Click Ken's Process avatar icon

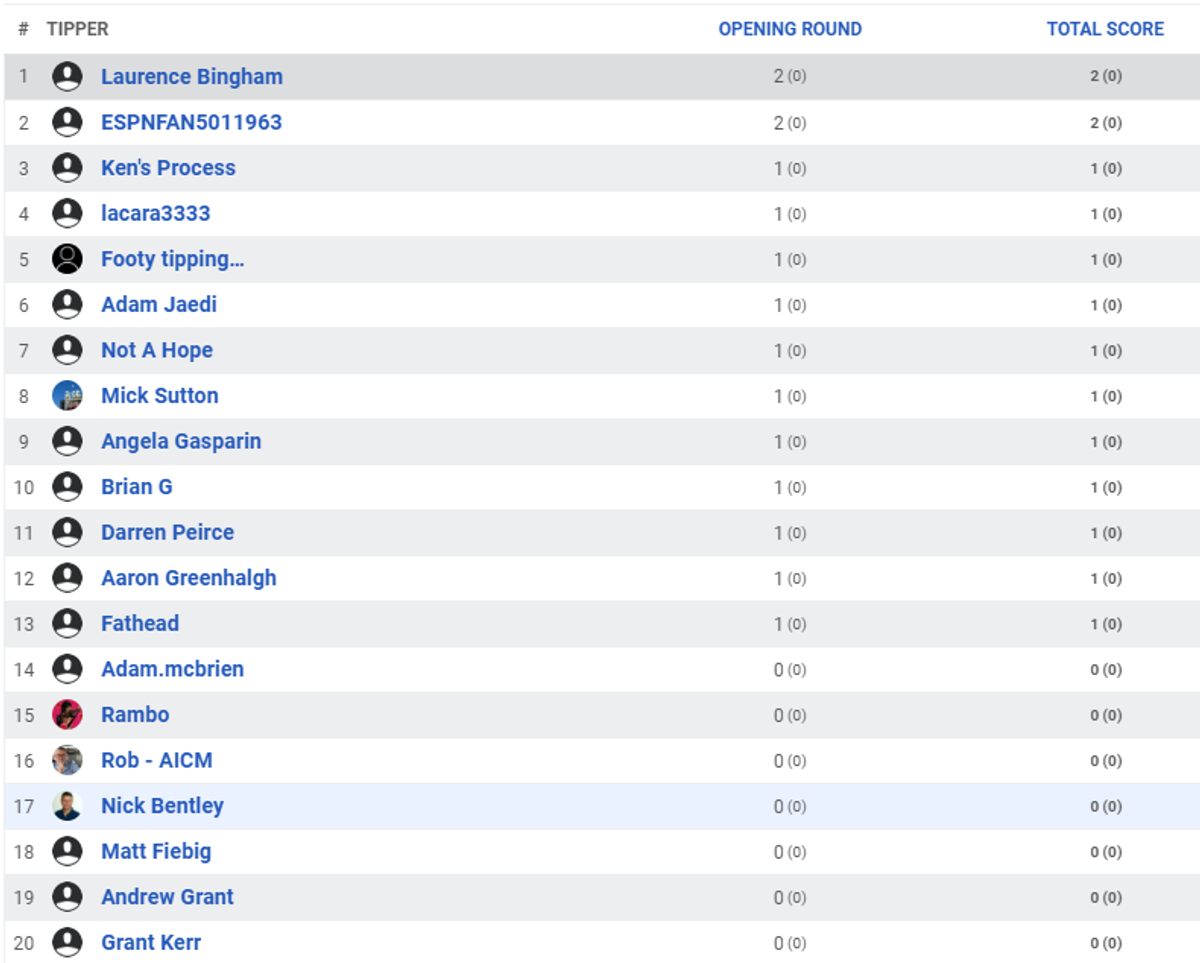[x=67, y=168]
